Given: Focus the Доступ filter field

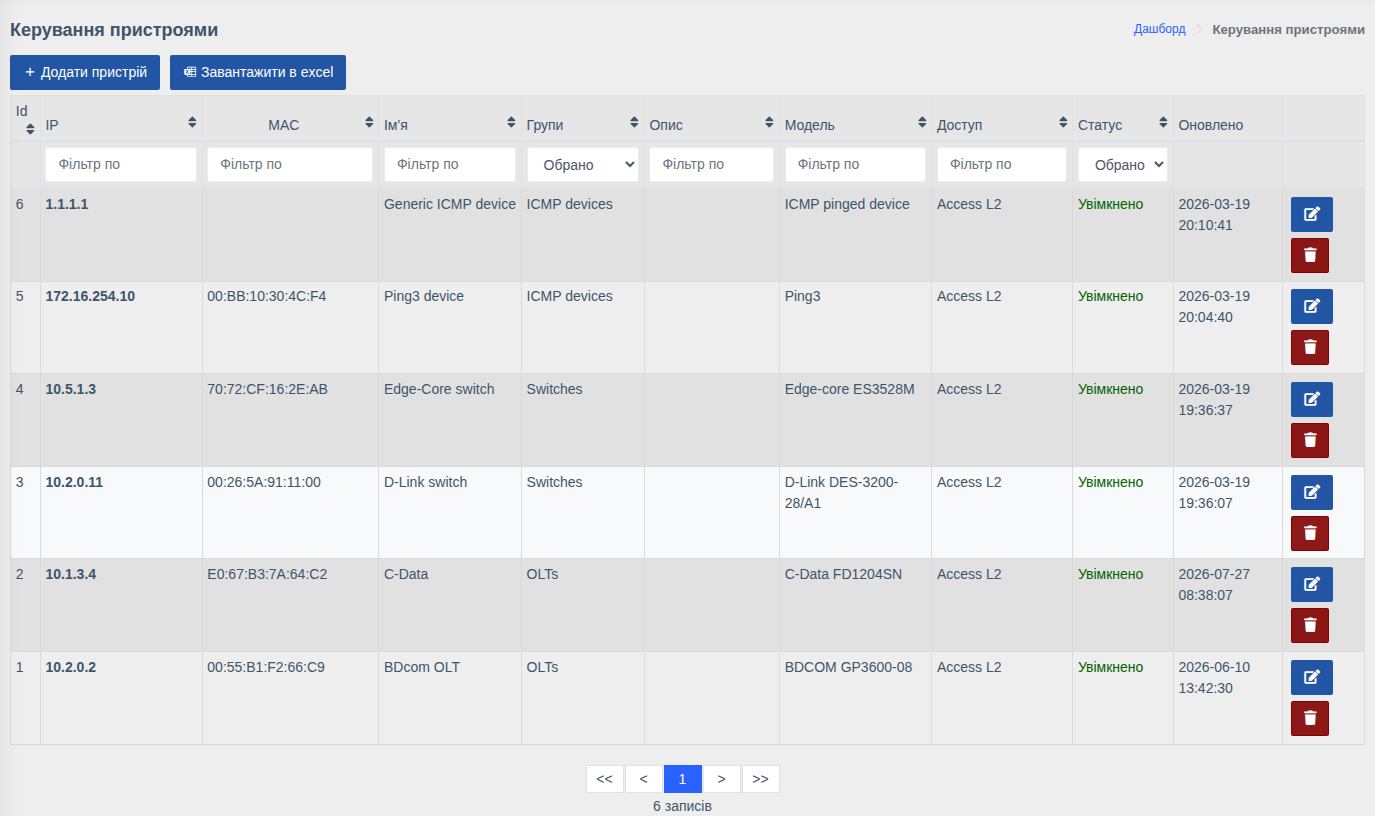Looking at the screenshot, I should point(1002,164).
